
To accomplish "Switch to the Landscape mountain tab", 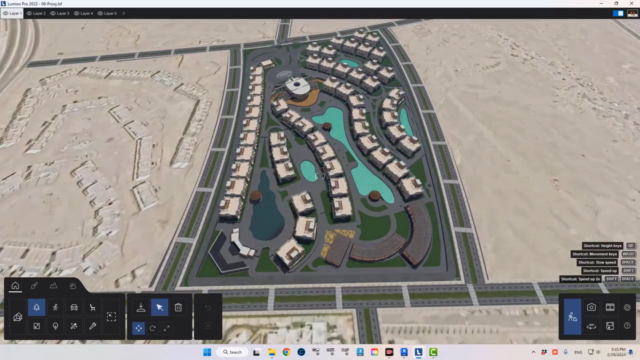I will pos(53,285).
